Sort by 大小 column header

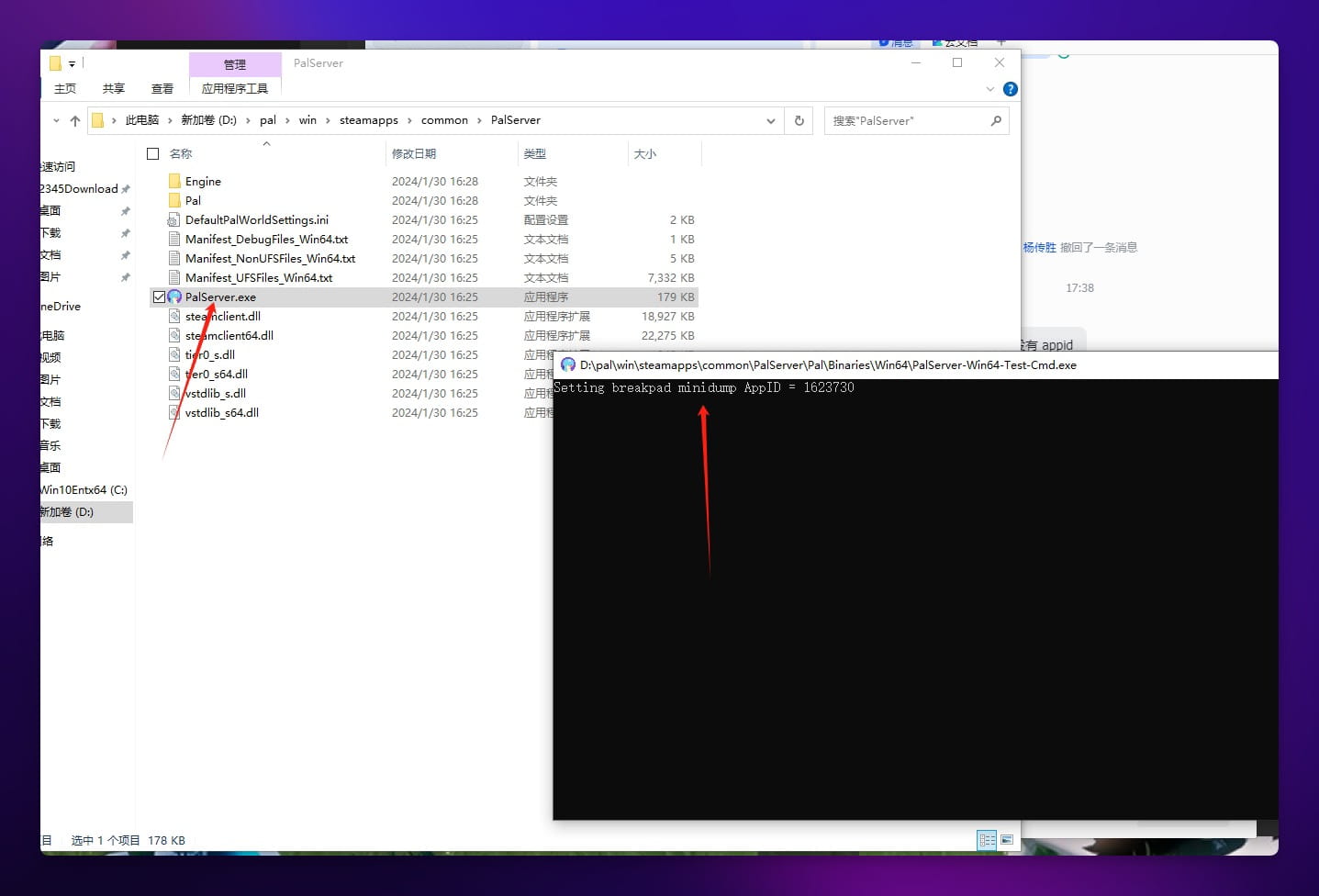click(x=645, y=154)
